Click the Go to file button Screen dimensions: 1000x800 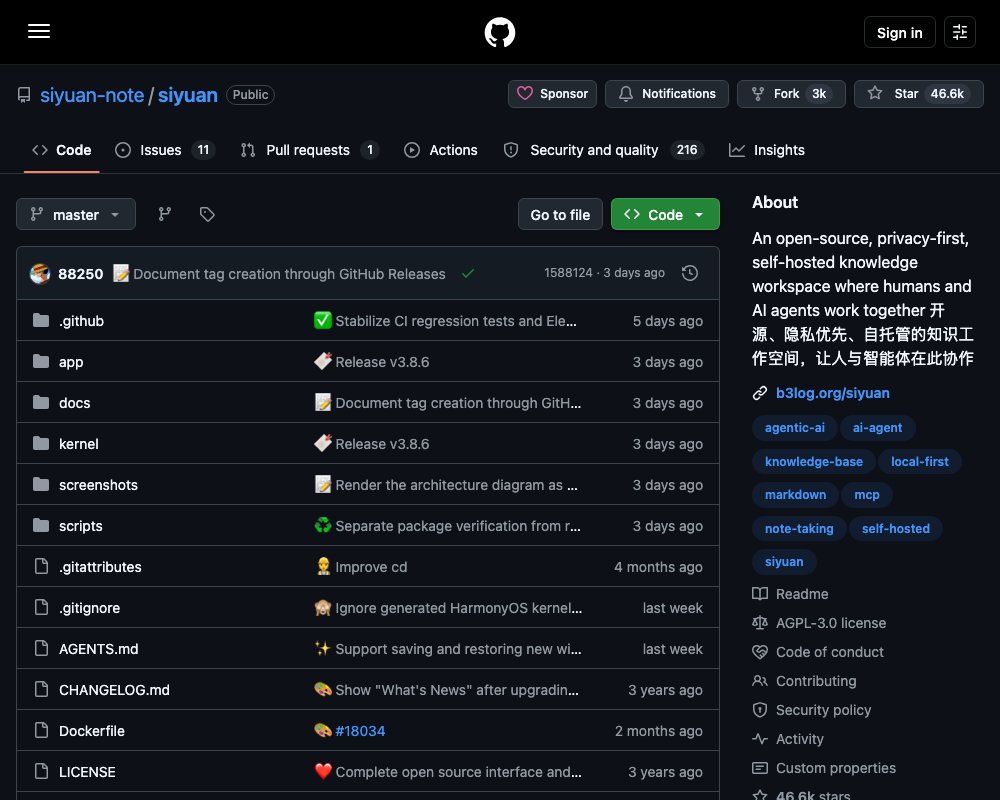[560, 214]
